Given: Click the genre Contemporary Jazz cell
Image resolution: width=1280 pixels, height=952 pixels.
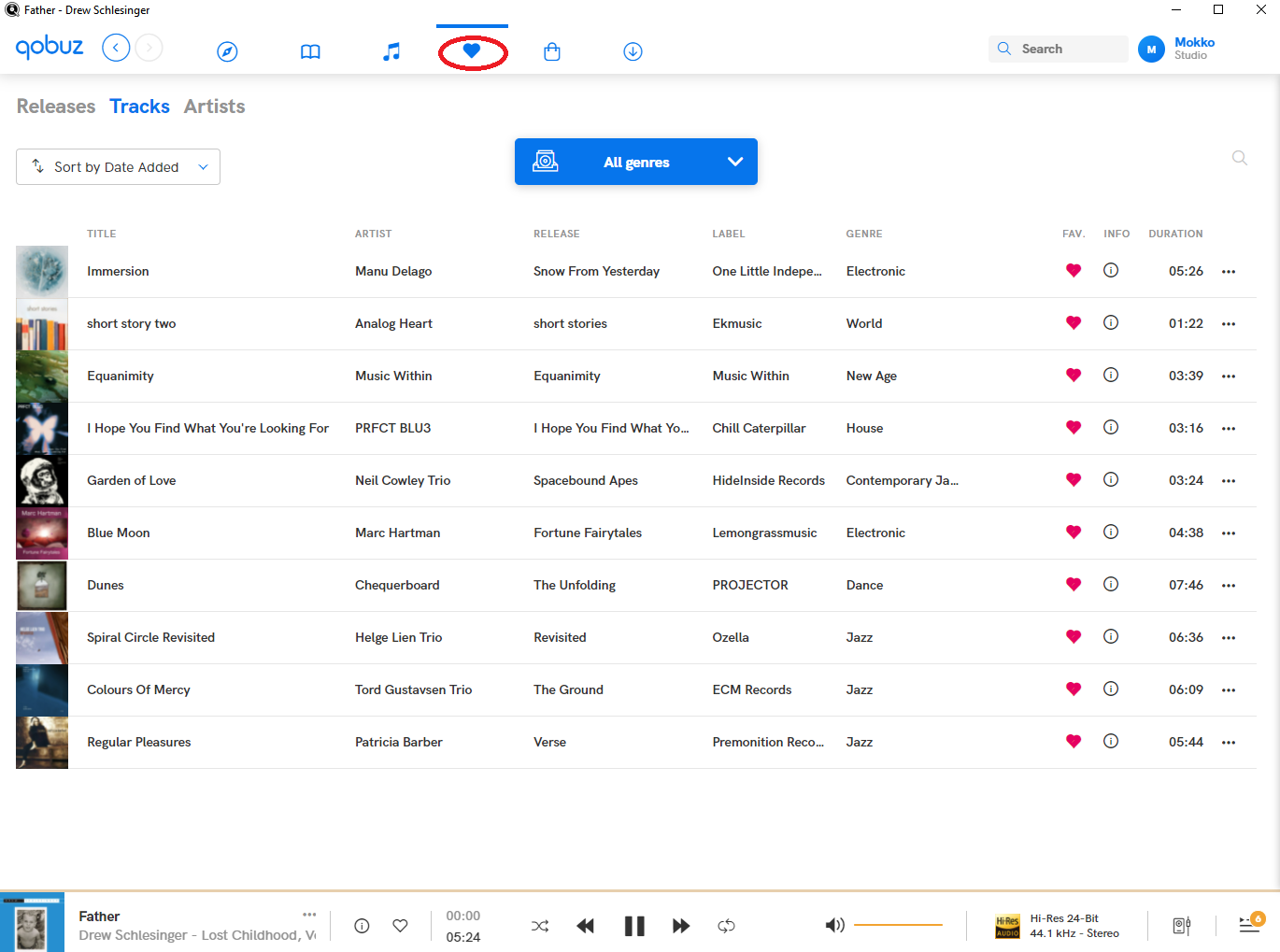Looking at the screenshot, I should (x=903, y=480).
